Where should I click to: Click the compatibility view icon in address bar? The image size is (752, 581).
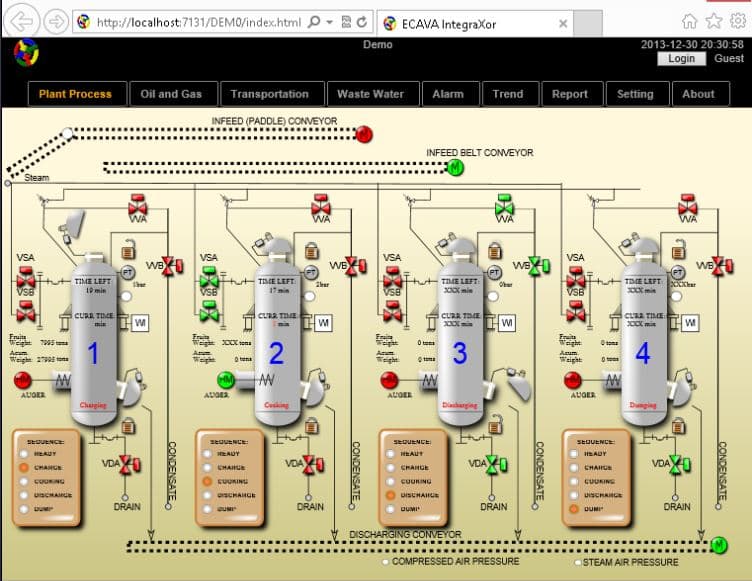point(346,22)
